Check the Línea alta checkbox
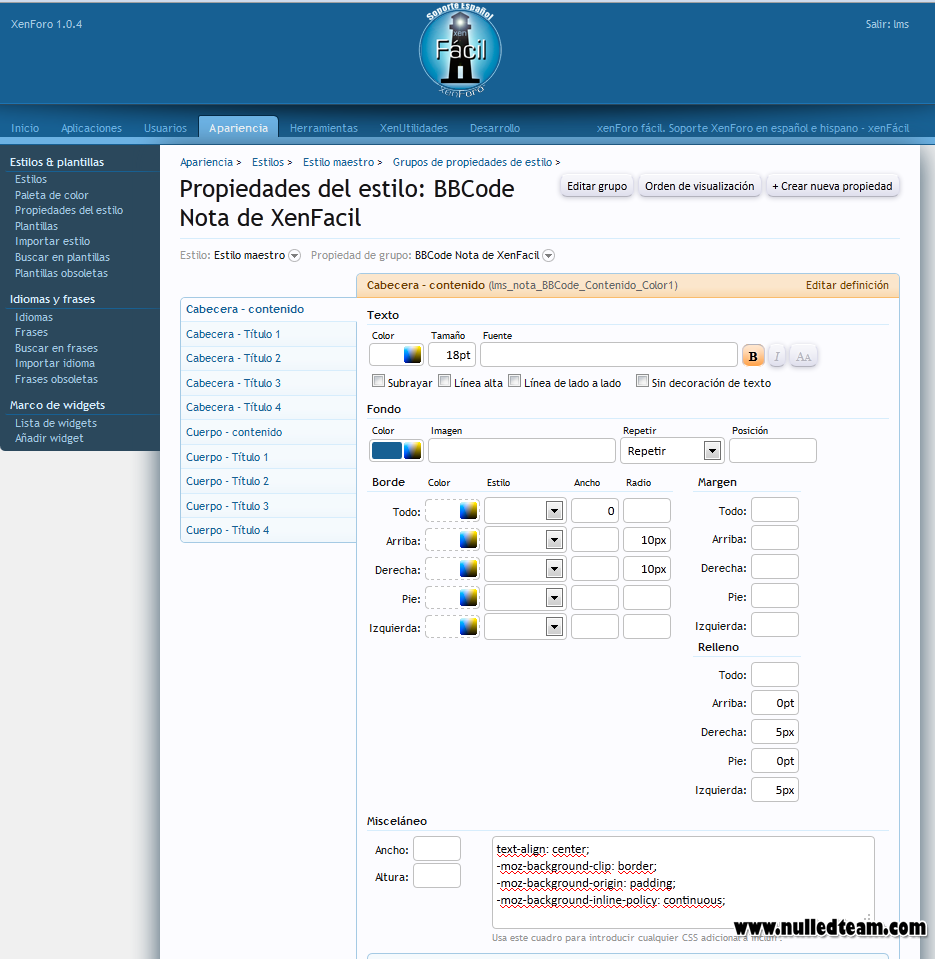The width and height of the screenshot is (935, 959). [445, 381]
